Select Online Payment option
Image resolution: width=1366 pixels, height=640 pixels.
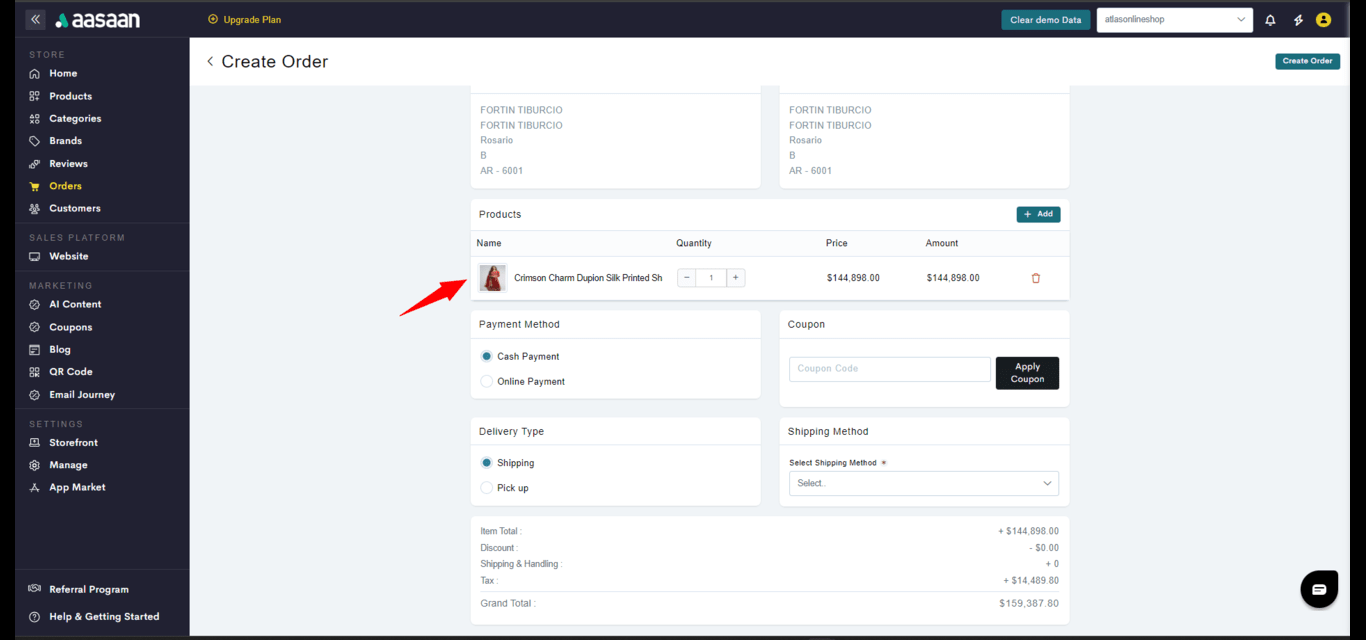tap(487, 381)
